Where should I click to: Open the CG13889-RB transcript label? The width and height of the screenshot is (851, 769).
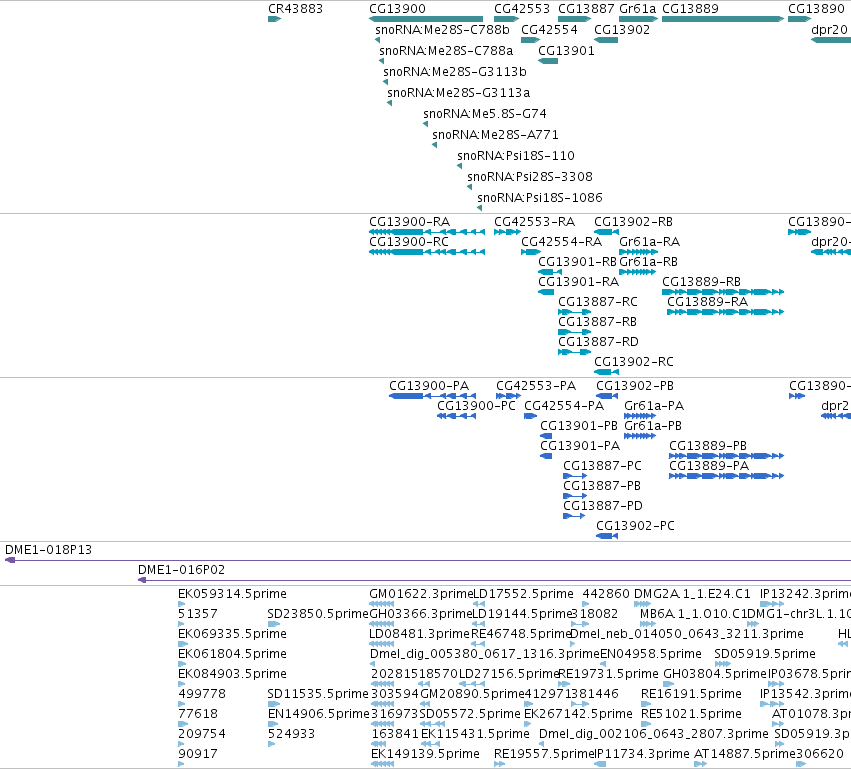(701, 282)
